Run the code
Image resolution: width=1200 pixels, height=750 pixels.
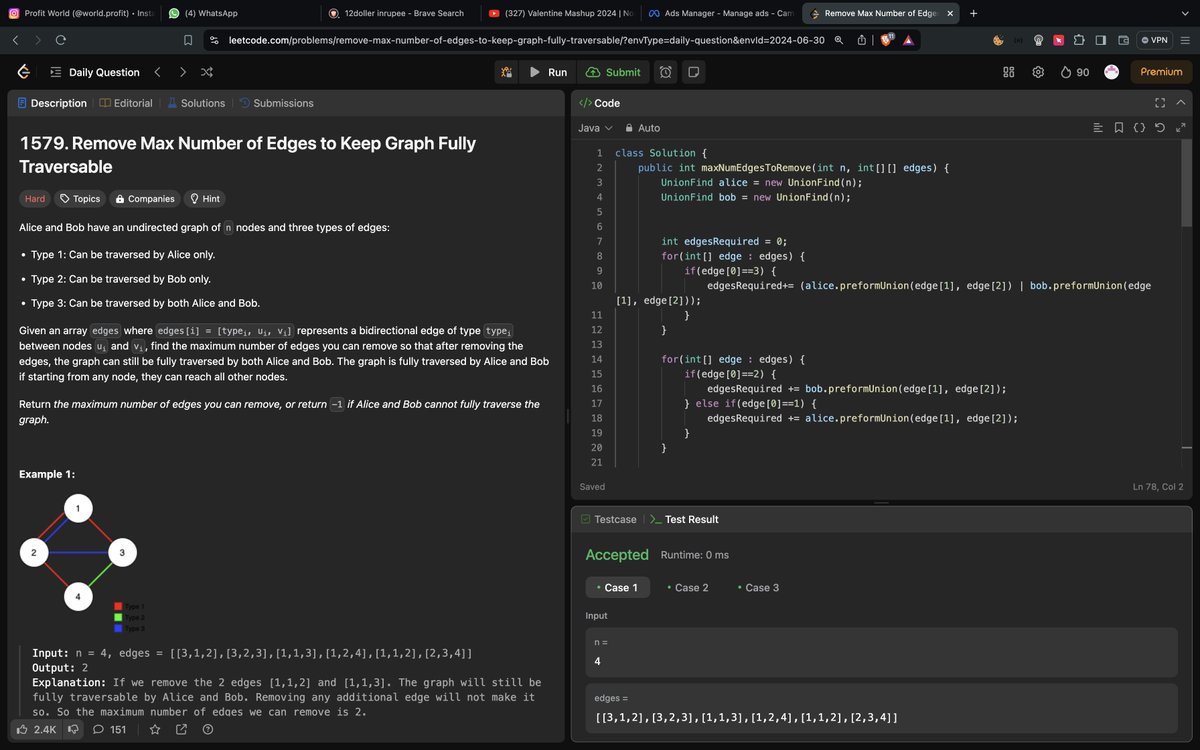coord(548,72)
